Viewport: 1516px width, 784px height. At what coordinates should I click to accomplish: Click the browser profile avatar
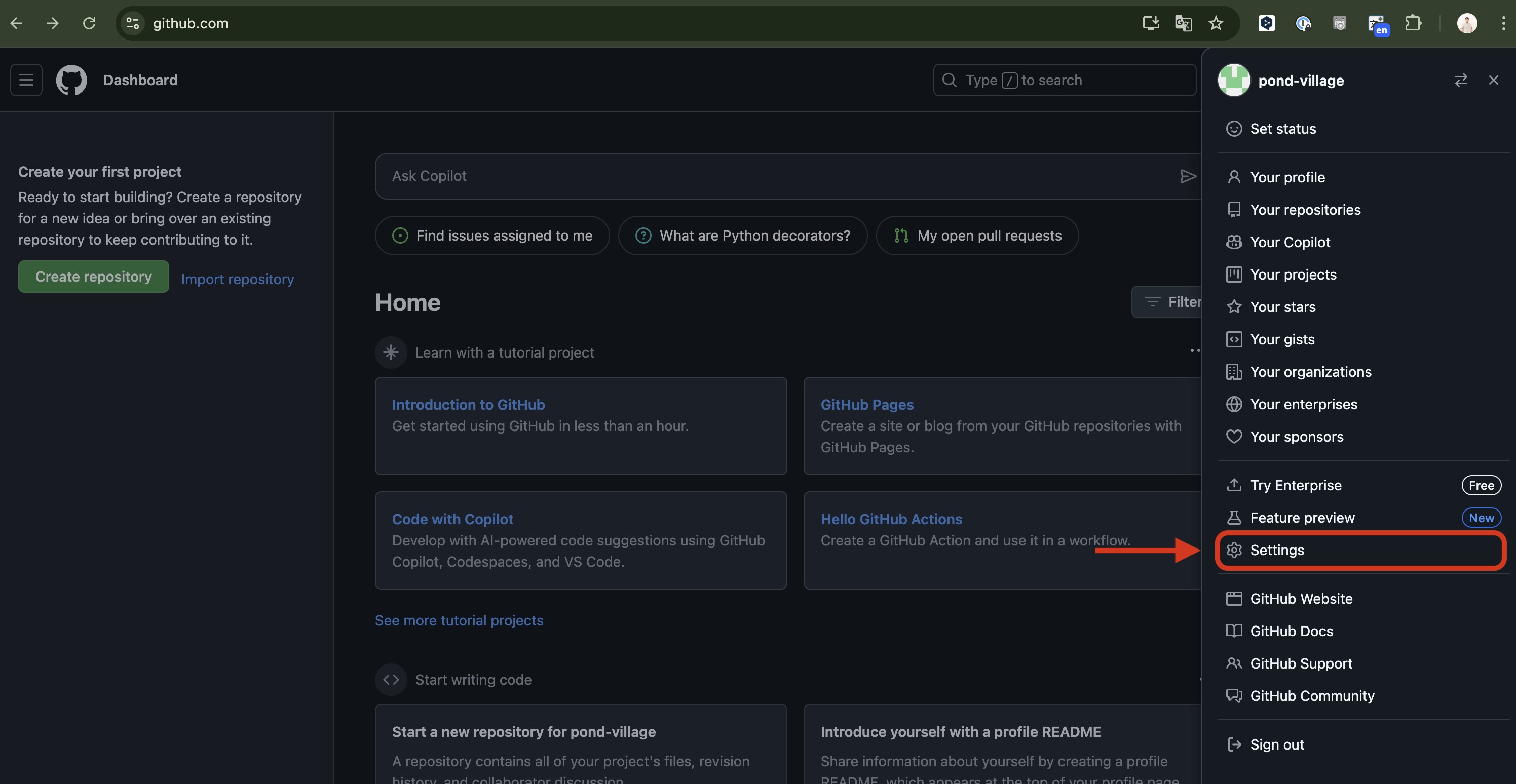pyautogui.click(x=1467, y=23)
